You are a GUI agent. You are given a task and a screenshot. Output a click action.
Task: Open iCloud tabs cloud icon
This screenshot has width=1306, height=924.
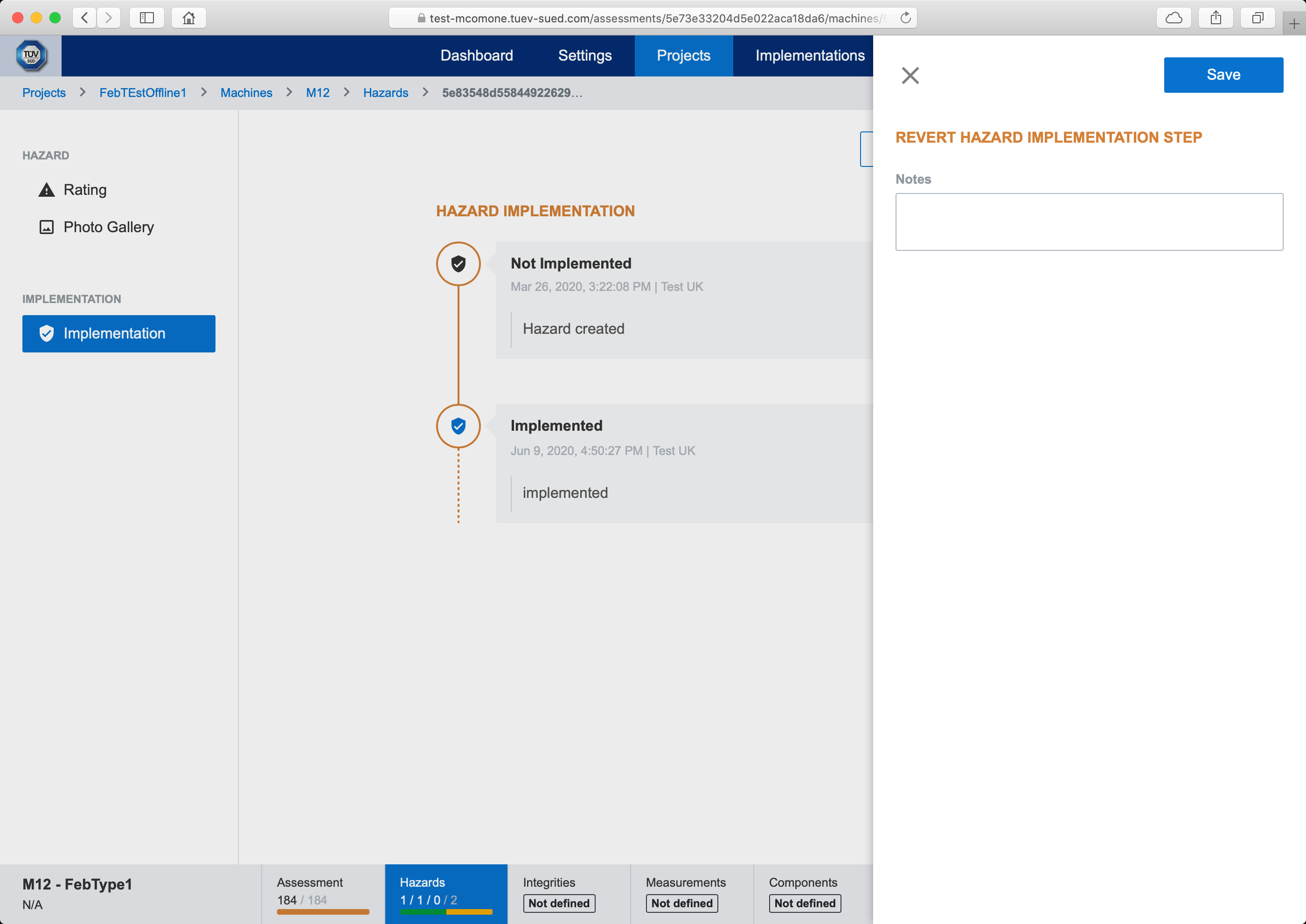point(1174,18)
